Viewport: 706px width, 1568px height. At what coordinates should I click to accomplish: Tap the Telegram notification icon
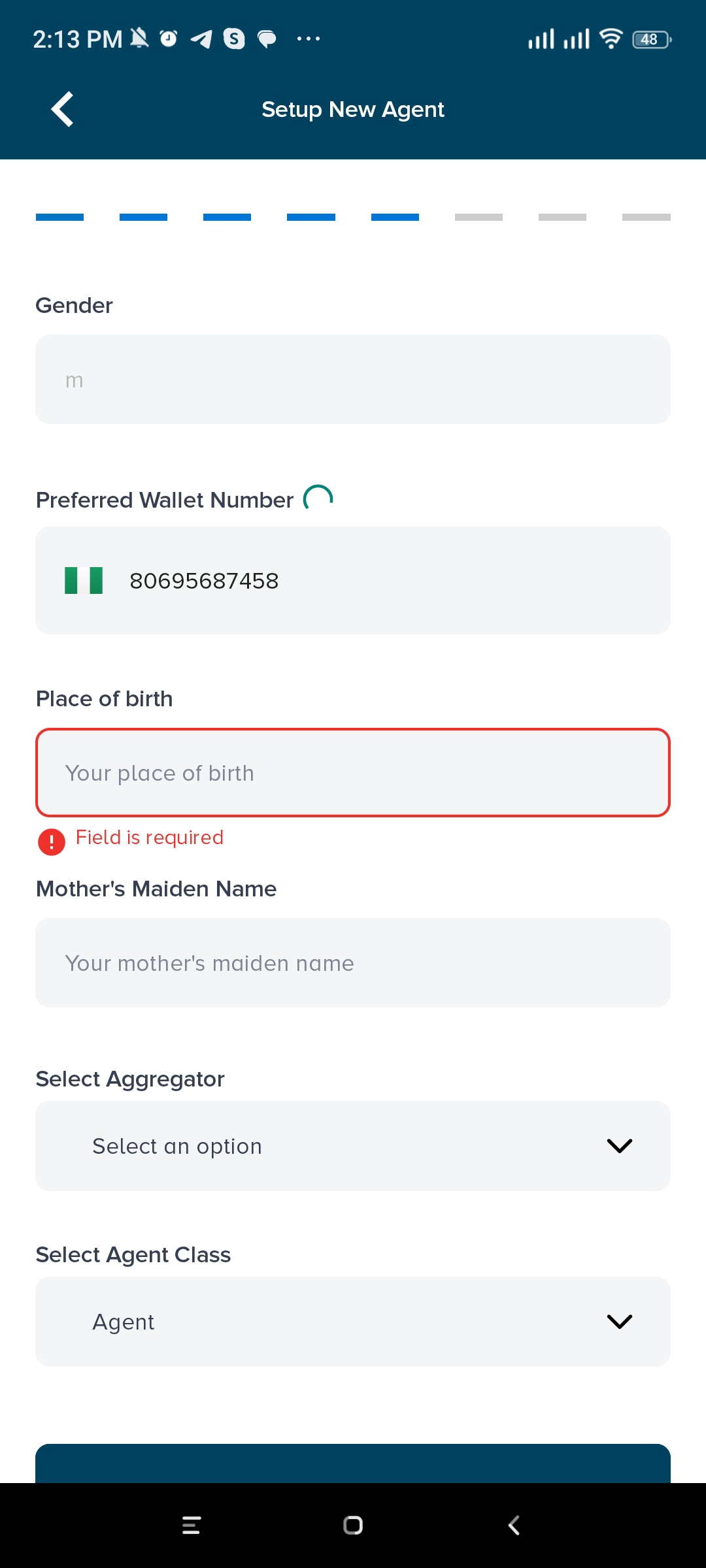tap(201, 39)
